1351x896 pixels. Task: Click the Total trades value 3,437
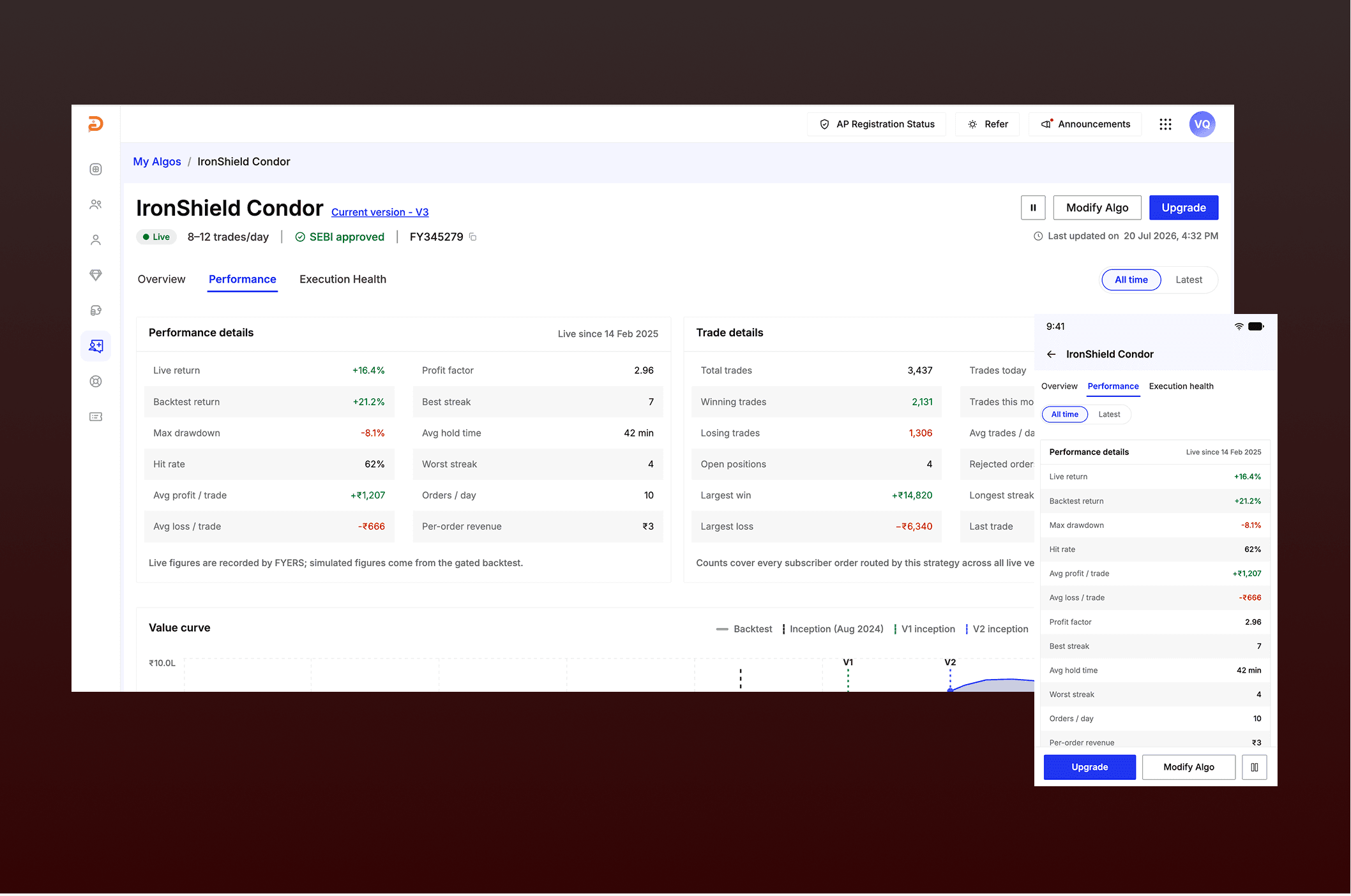coord(920,370)
